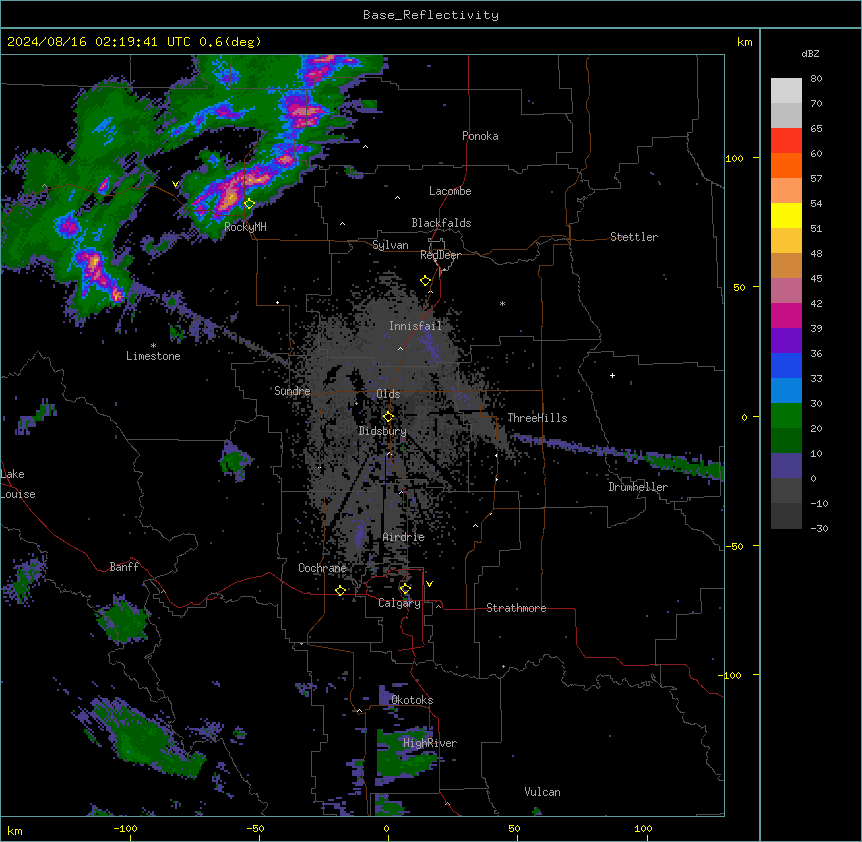
Task: Click the Airdrie city label
Action: pos(404,537)
